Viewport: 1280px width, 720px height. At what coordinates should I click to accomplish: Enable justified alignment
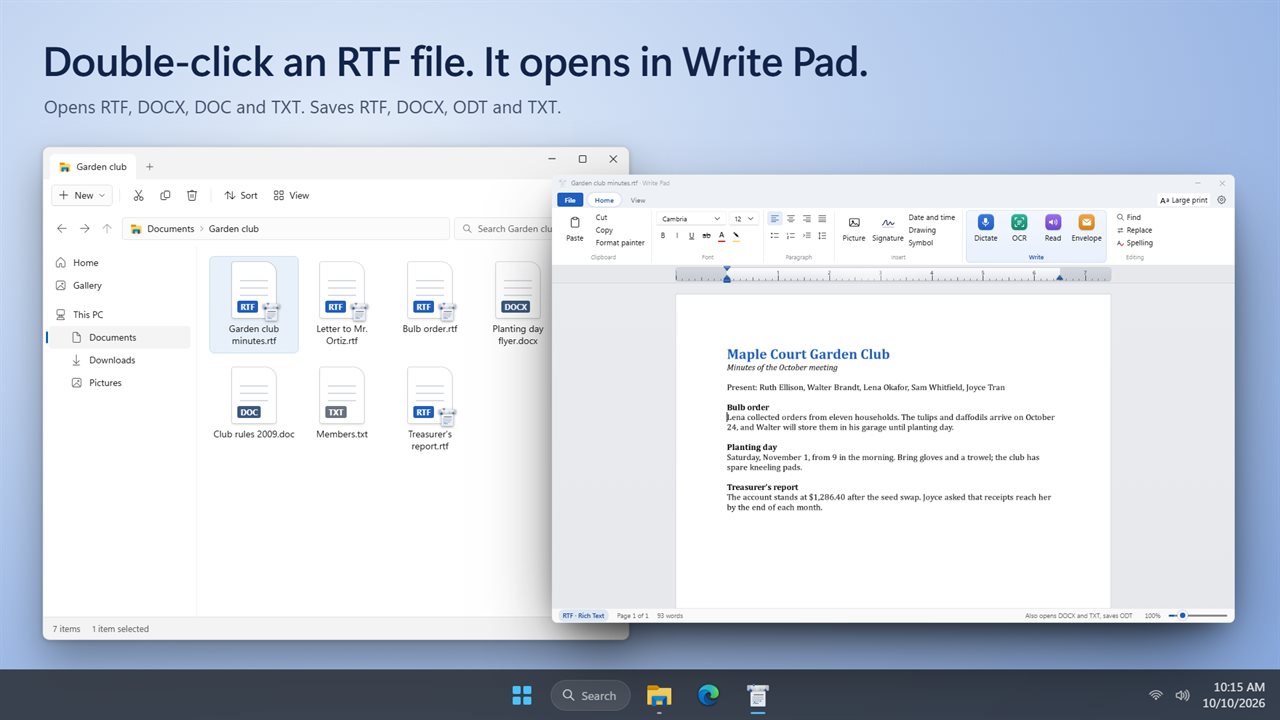point(822,218)
